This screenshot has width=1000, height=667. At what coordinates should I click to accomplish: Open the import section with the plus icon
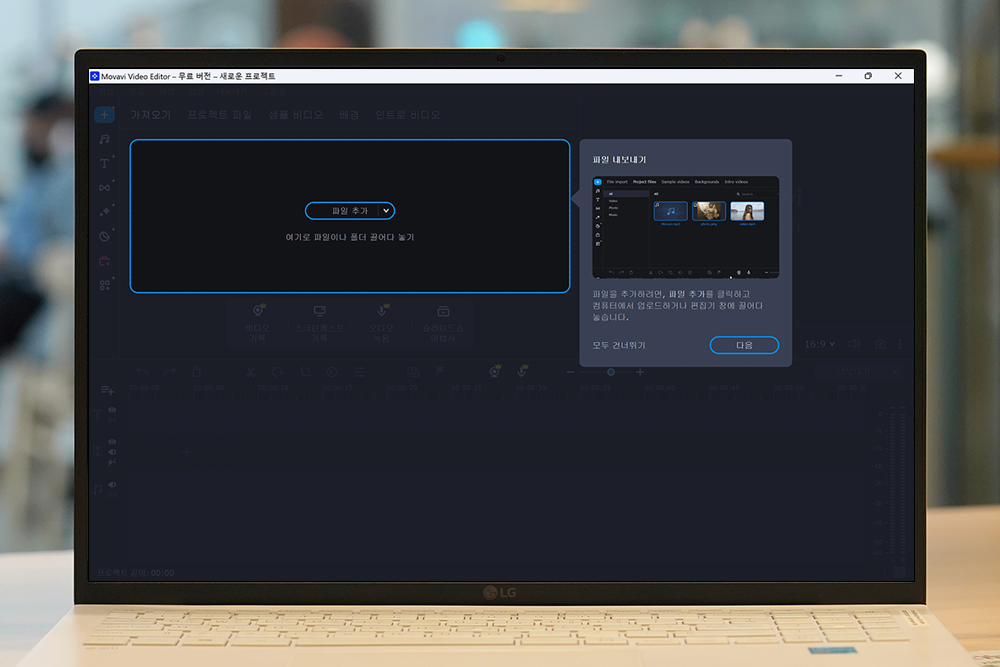click(x=105, y=115)
